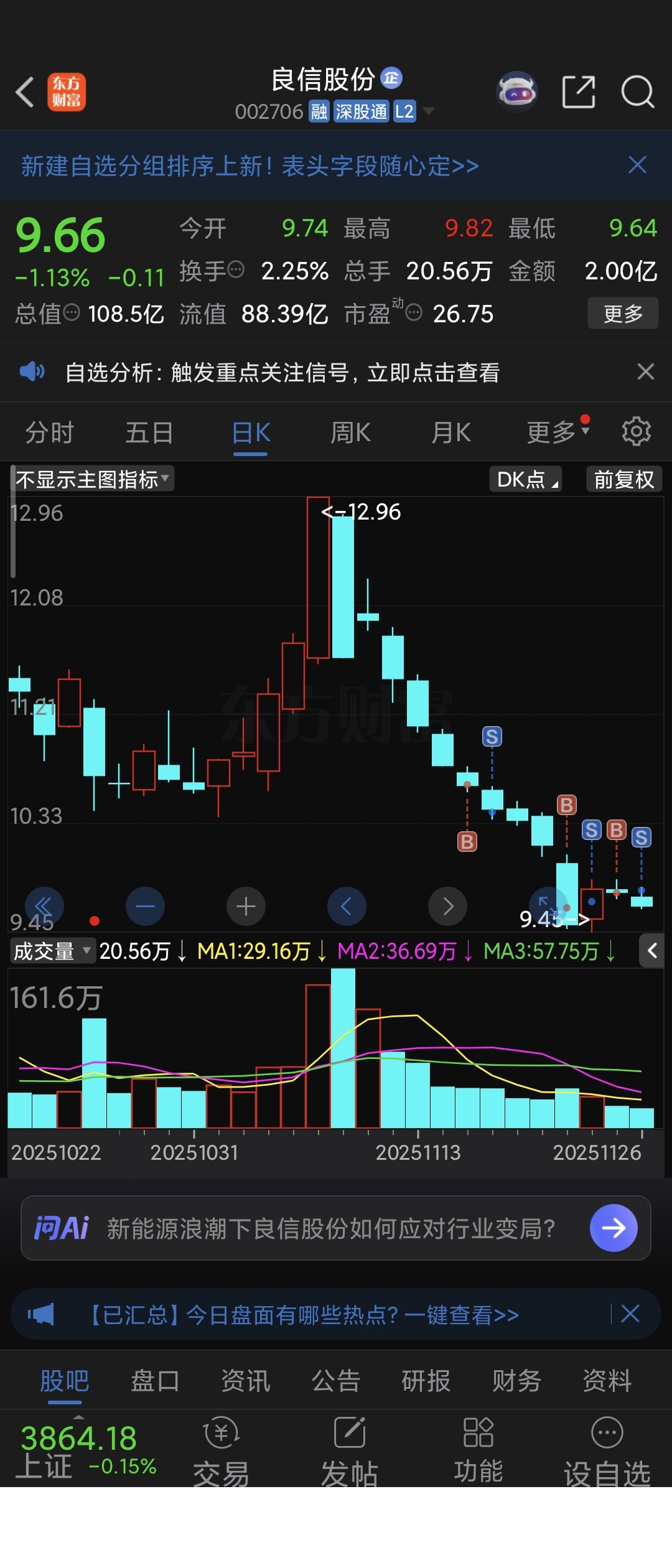This screenshot has width=672, height=1568.
Task: Open the search magnifier icon
Action: [x=638, y=92]
